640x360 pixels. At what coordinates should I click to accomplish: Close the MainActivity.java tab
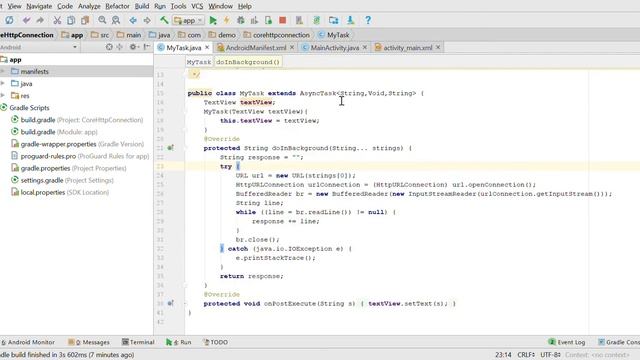coord(364,48)
